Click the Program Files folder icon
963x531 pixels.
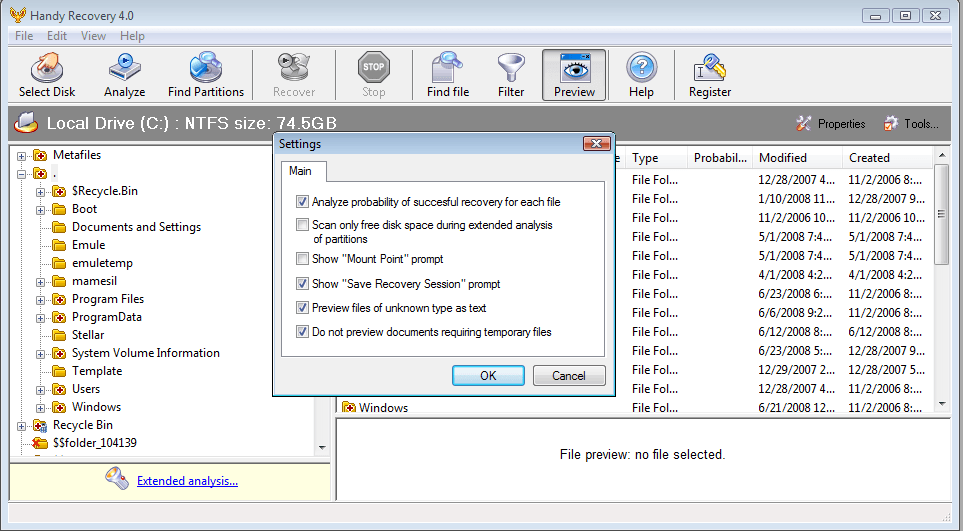pos(59,299)
